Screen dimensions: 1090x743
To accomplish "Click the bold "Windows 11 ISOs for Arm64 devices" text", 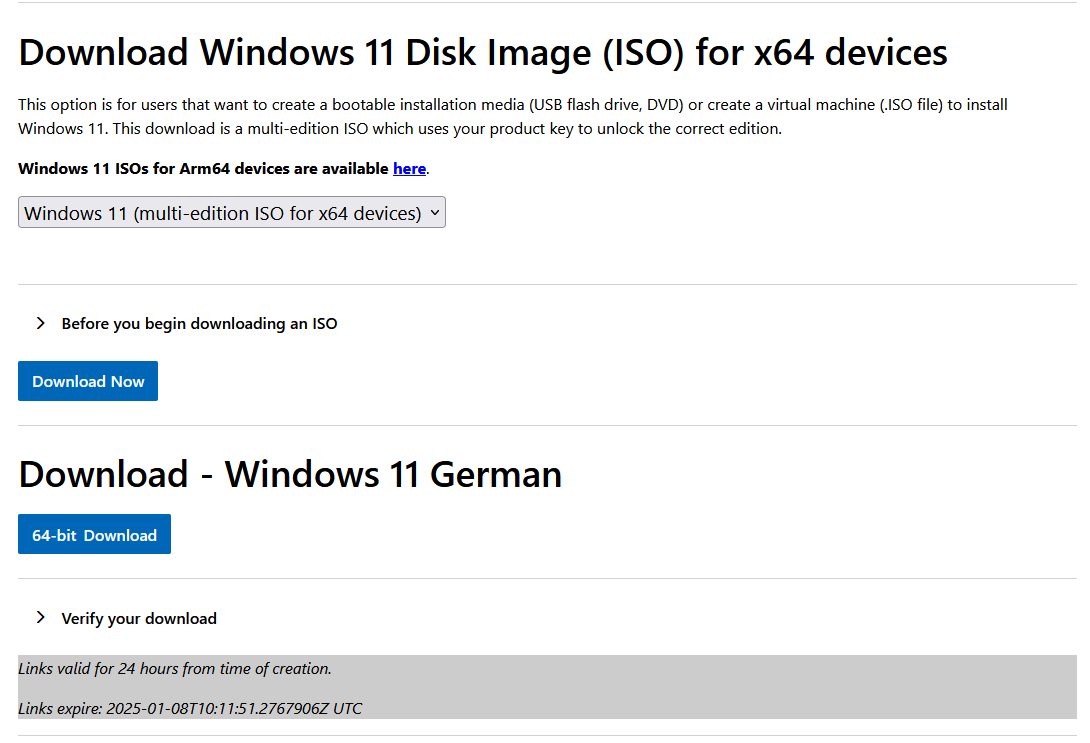I will coord(203,169).
